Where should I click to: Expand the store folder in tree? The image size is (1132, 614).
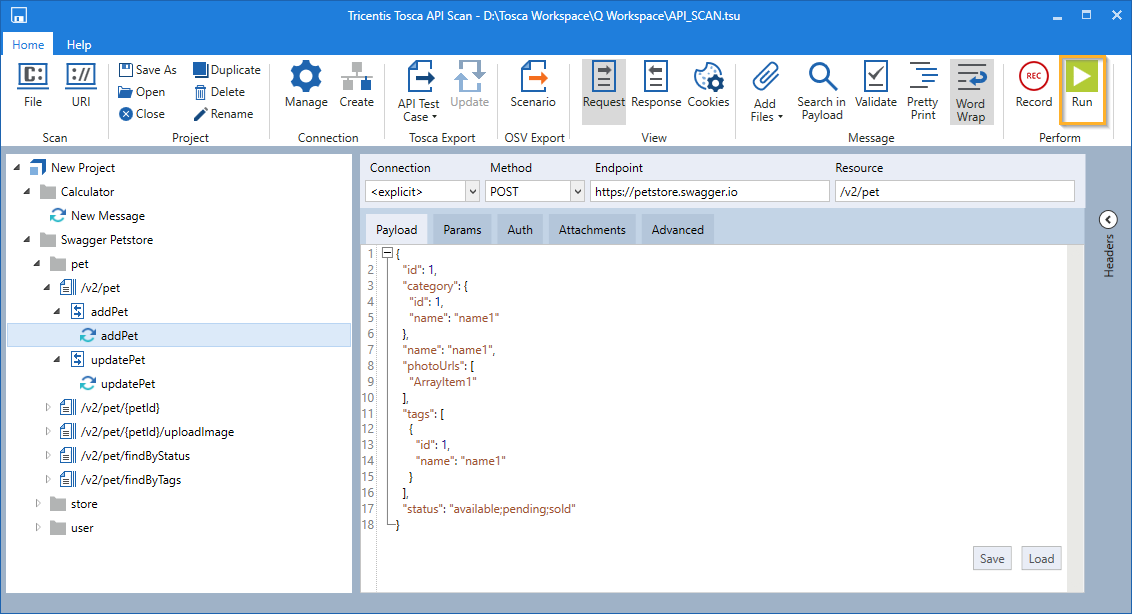(x=40, y=504)
